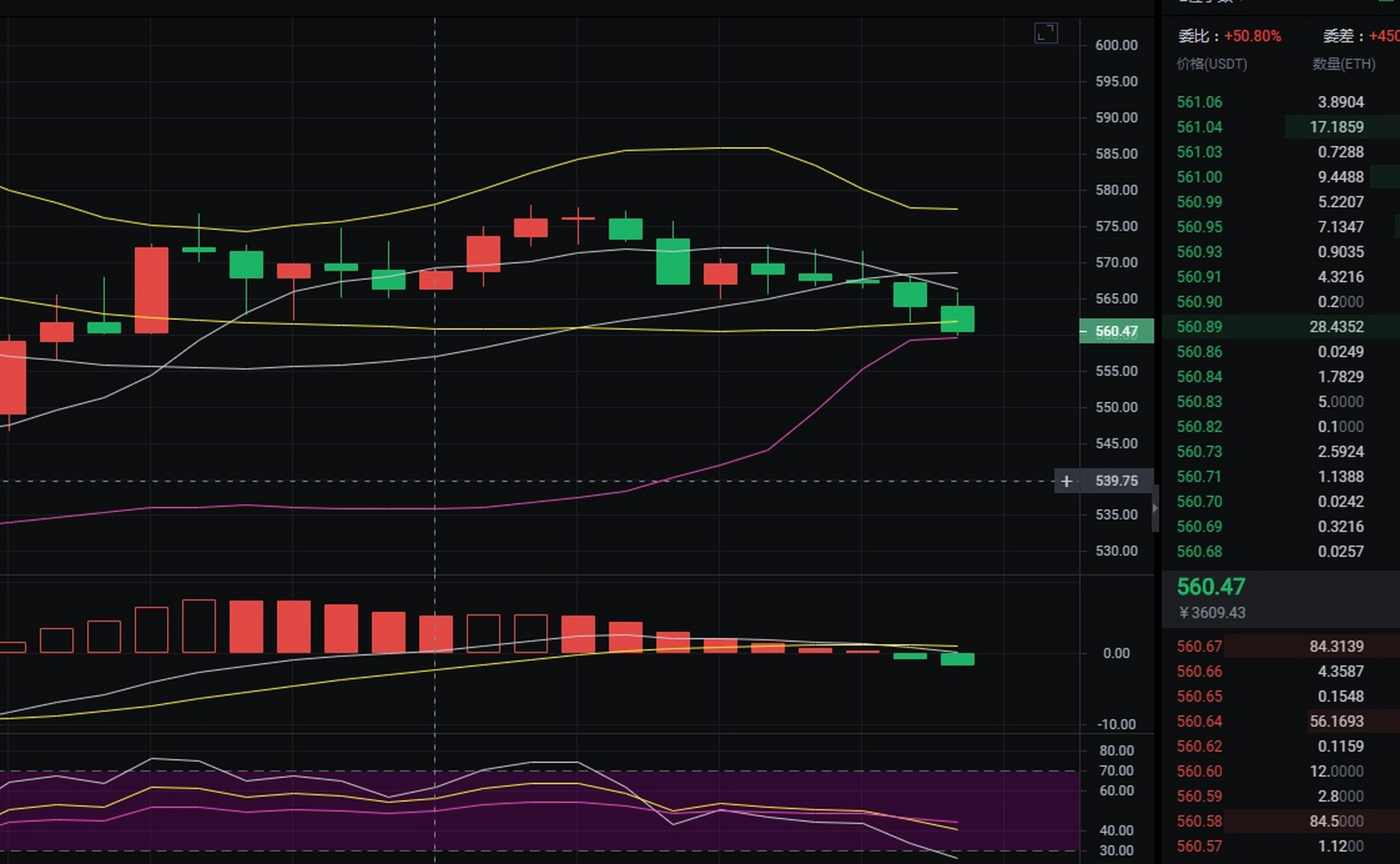Select bid price 560.57 row
Screen dimensions: 1400x864
pos(1281,846)
